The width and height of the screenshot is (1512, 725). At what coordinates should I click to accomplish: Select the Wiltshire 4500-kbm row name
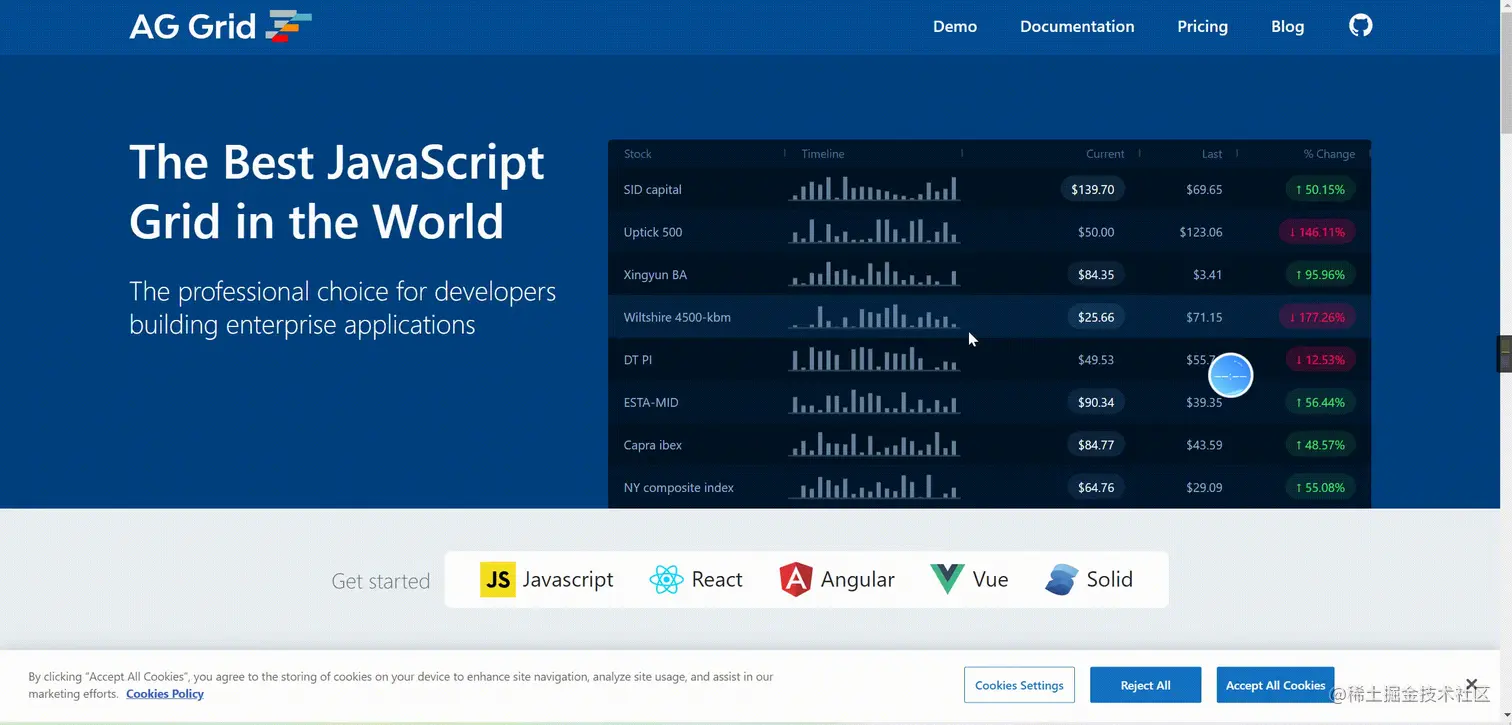click(x=677, y=317)
